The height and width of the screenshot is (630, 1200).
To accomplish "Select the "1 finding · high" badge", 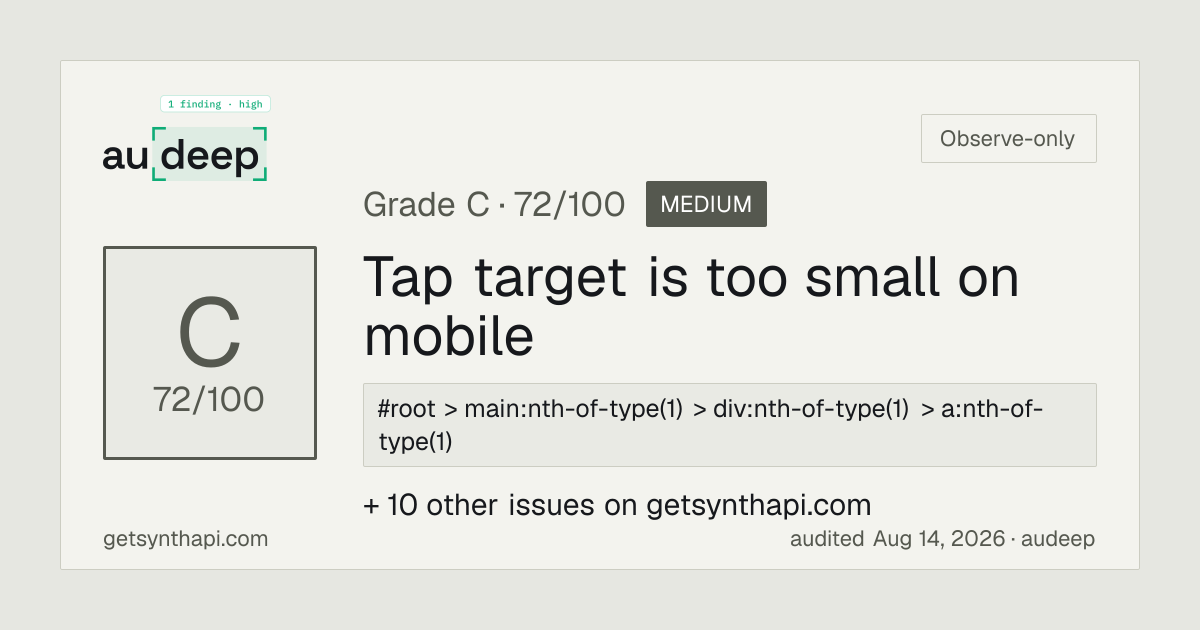I will (215, 104).
